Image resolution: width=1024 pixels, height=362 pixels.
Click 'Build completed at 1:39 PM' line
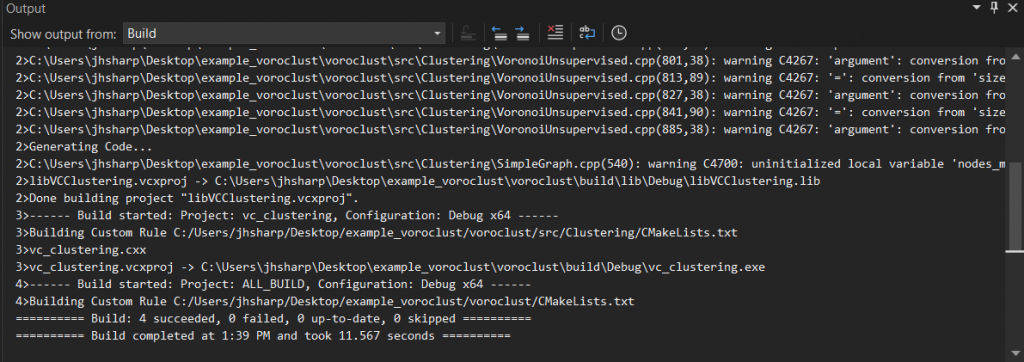[x=263, y=336]
